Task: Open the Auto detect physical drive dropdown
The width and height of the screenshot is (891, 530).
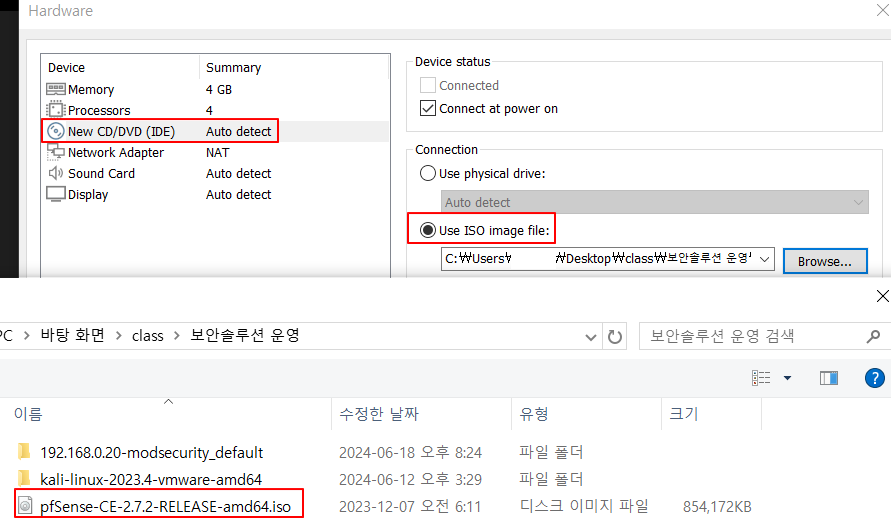Action: click(655, 202)
